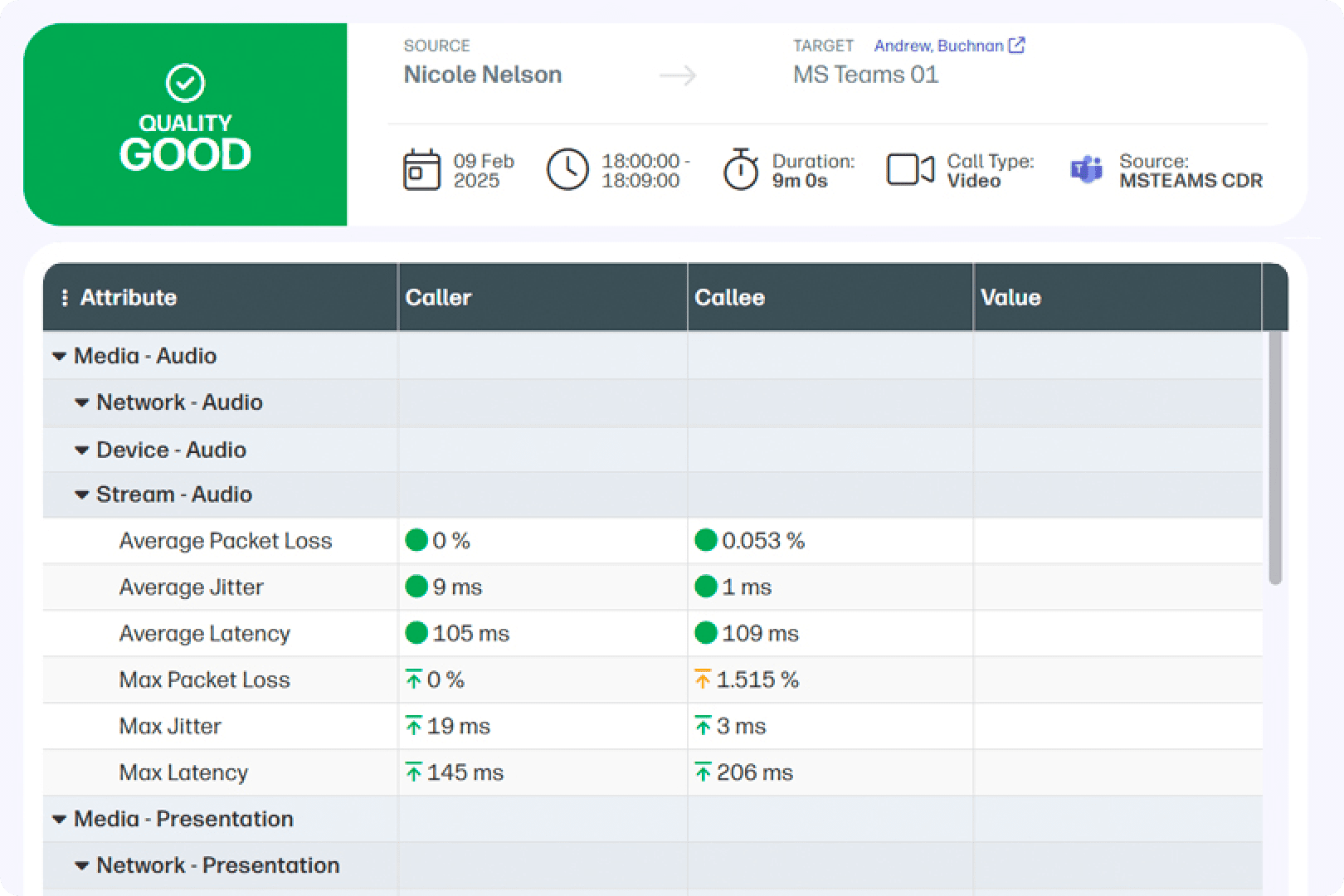Collapse the Media - Audio section
The height and width of the screenshot is (896, 1344).
point(59,355)
